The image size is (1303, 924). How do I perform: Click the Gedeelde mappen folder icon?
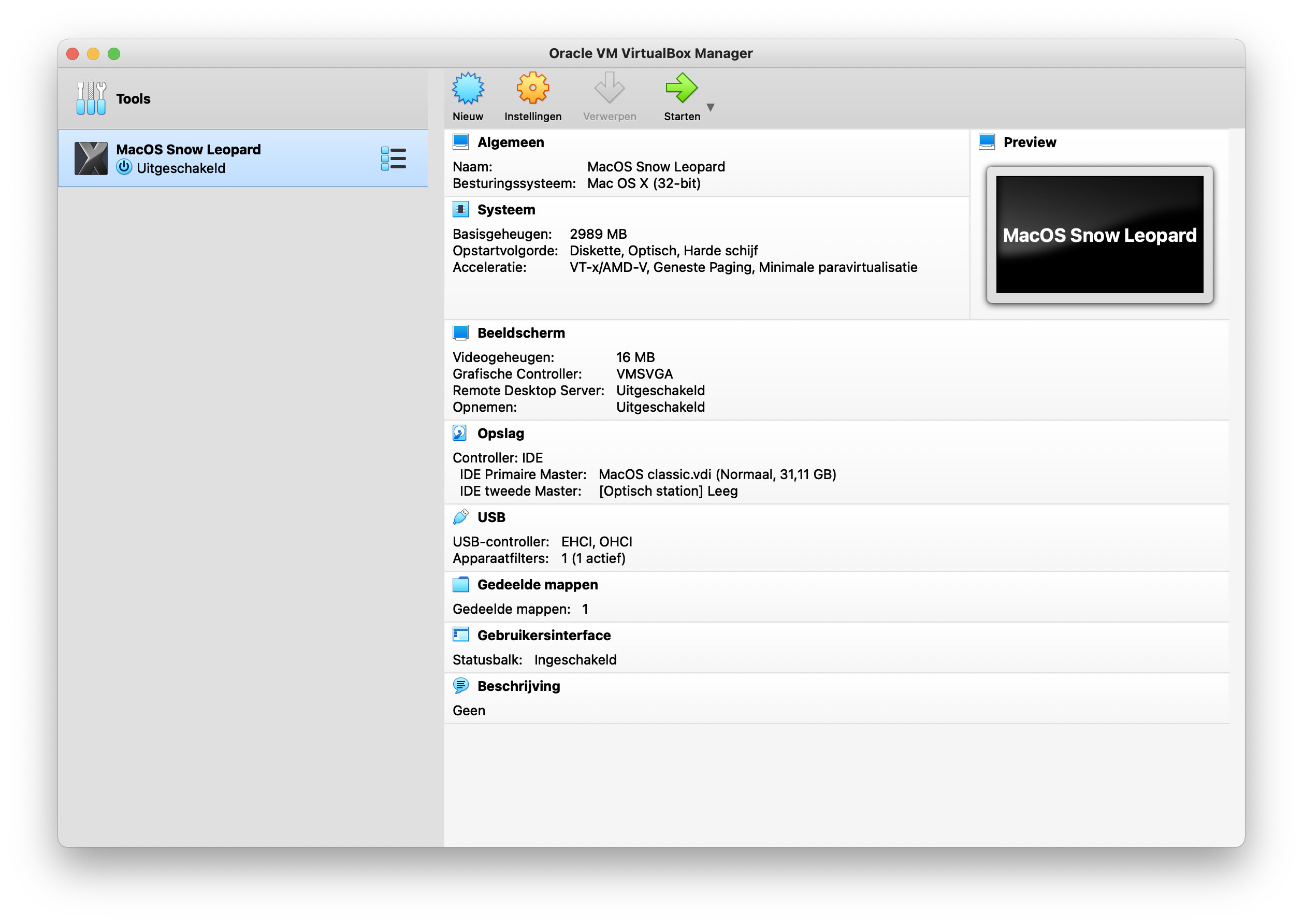click(x=461, y=584)
